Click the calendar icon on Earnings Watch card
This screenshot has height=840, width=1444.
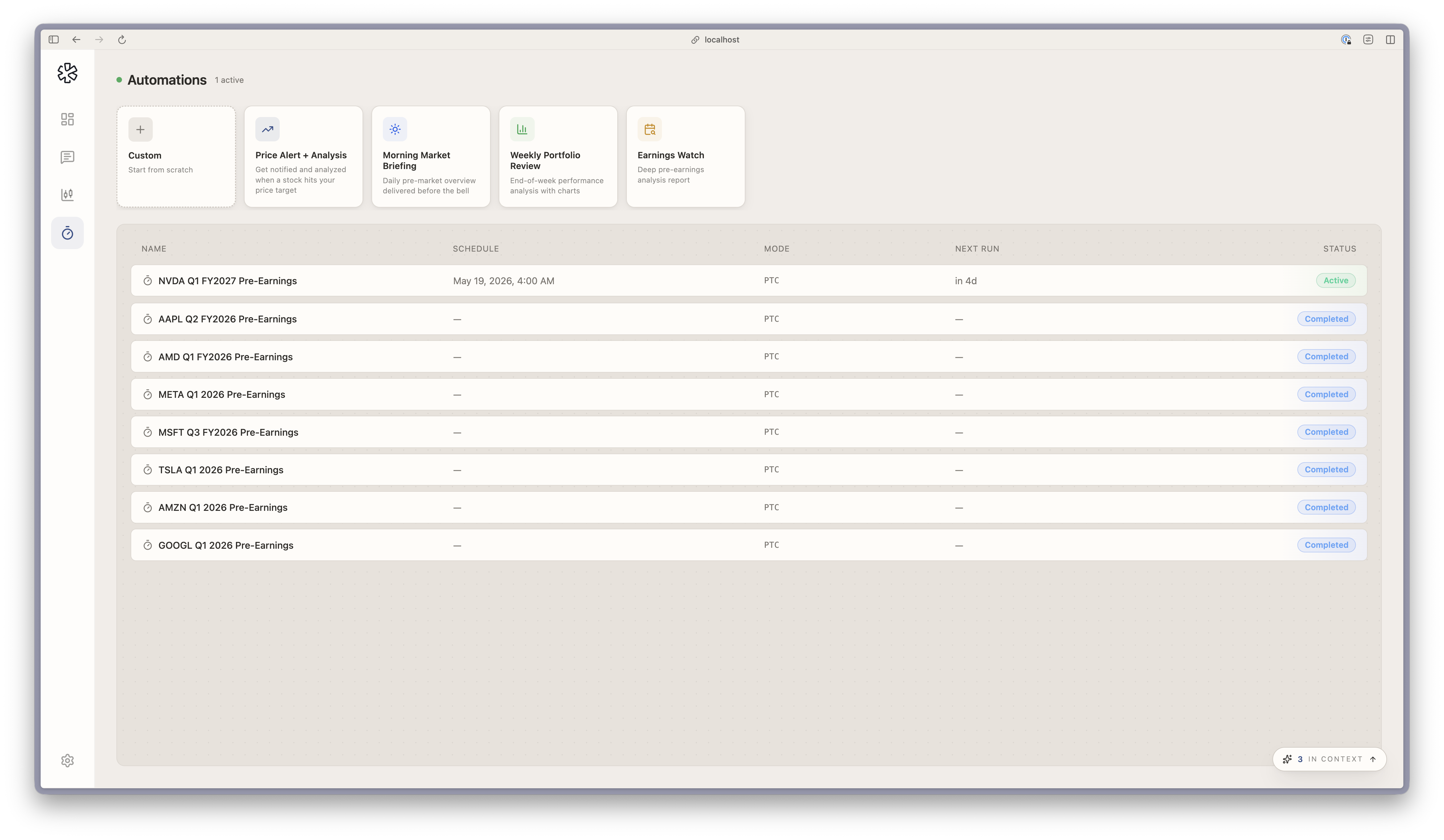point(650,130)
